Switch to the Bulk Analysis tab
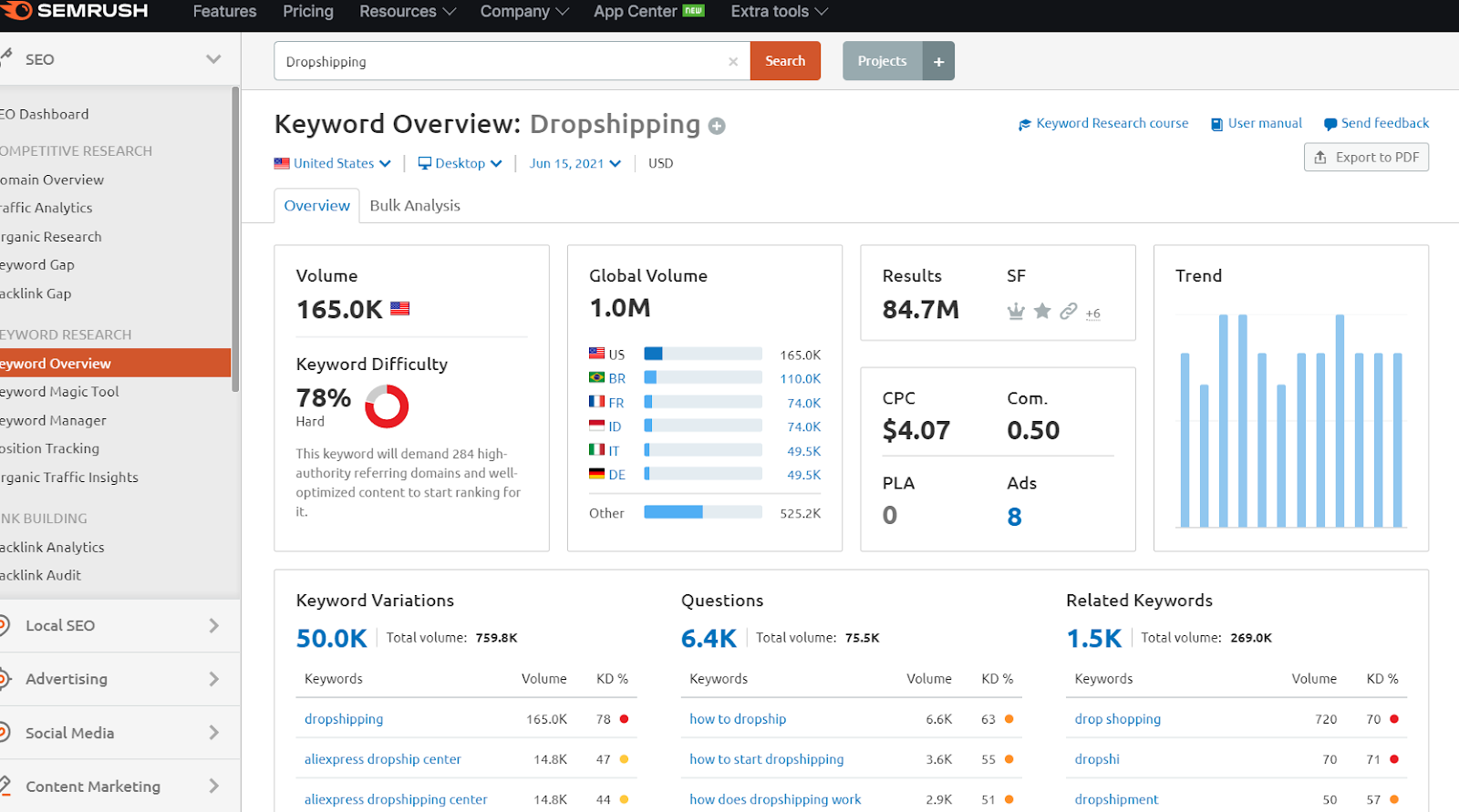Screen dimensions: 1459x812 415,206
